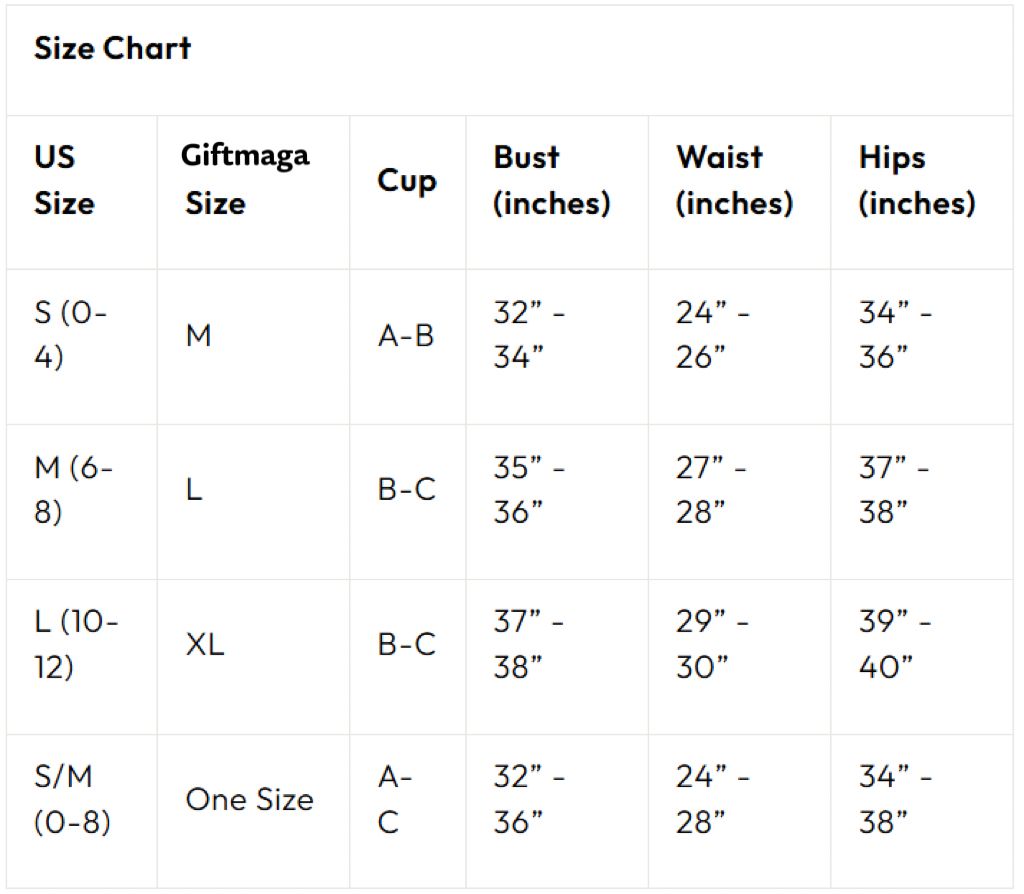This screenshot has width=1024, height=894.
Task: Click the M (6-8) US size cell
Action: pos(74,490)
